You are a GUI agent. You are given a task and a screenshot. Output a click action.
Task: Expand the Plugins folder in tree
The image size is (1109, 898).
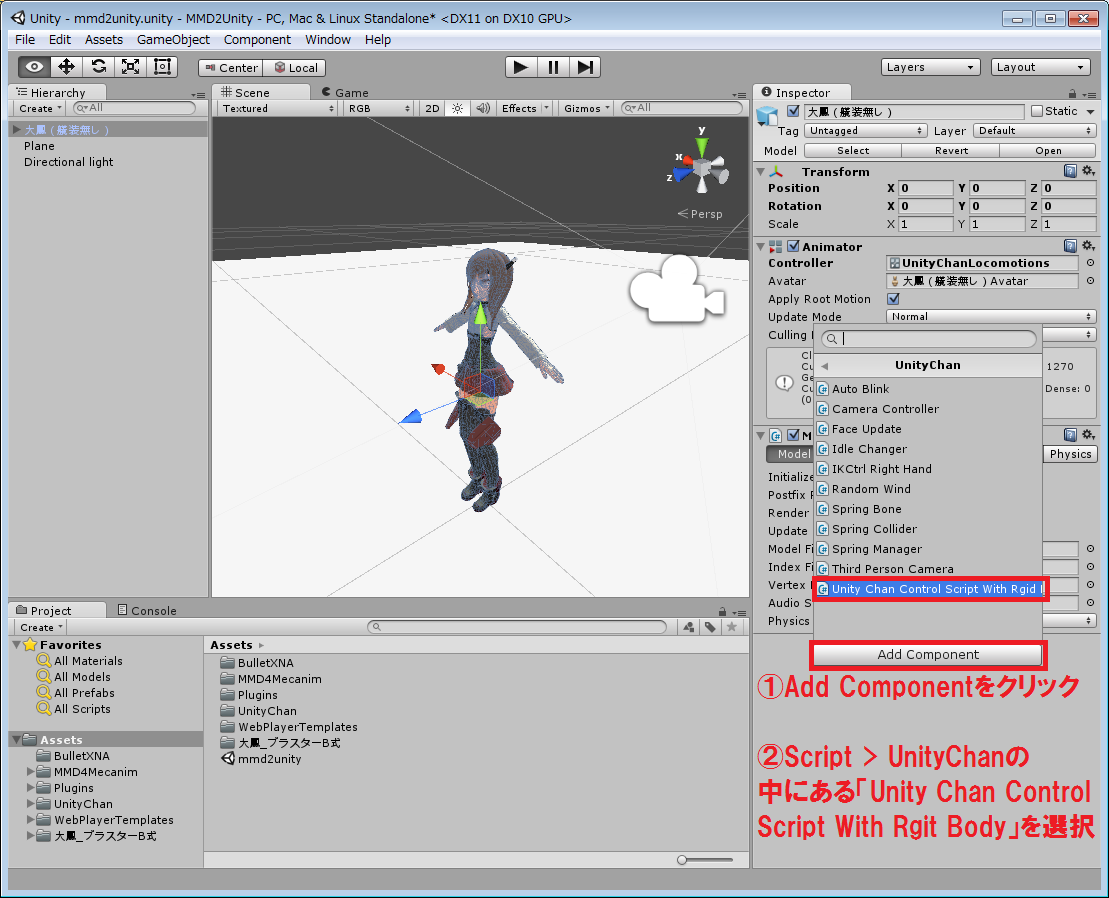point(30,788)
